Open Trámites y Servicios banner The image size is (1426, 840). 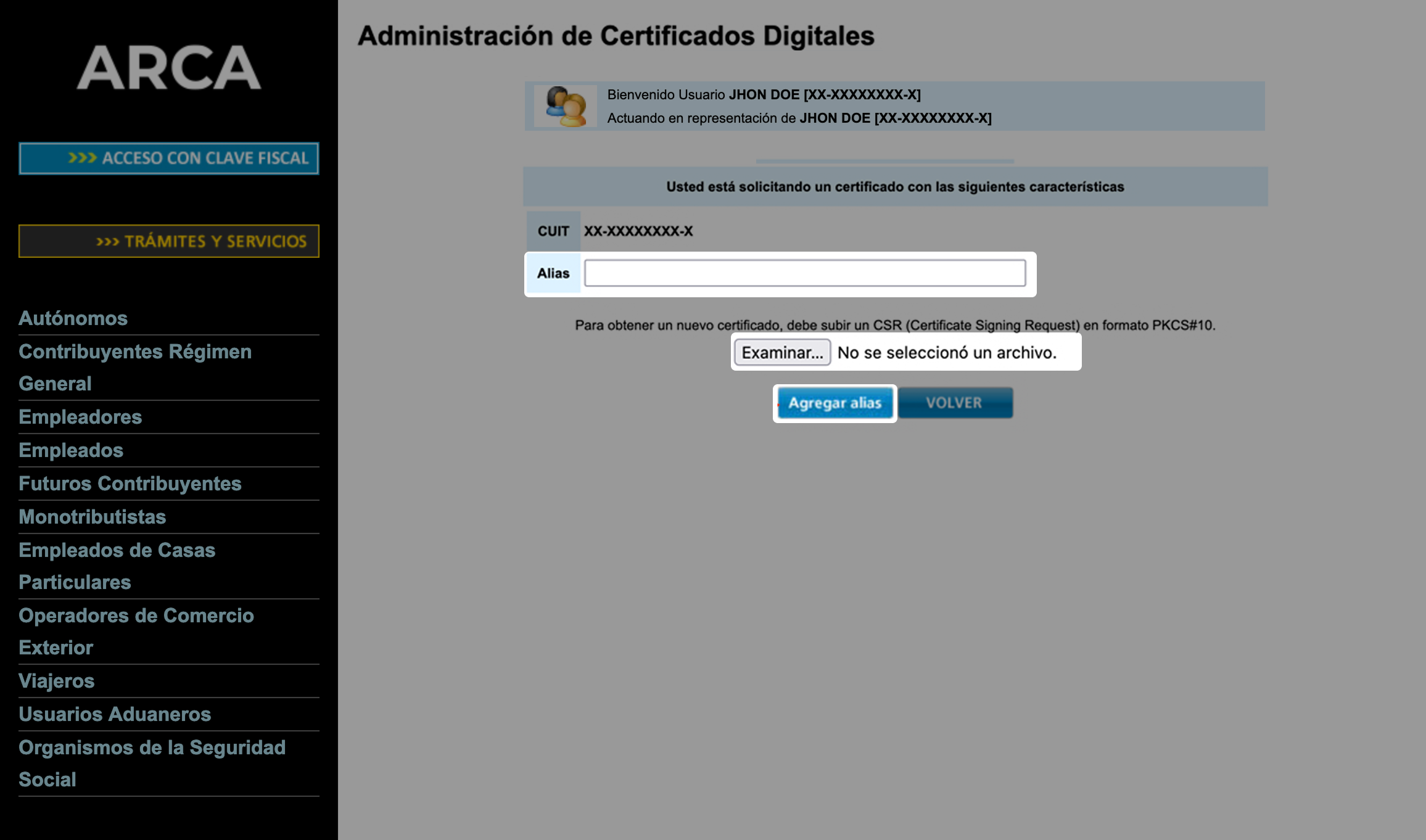168,241
